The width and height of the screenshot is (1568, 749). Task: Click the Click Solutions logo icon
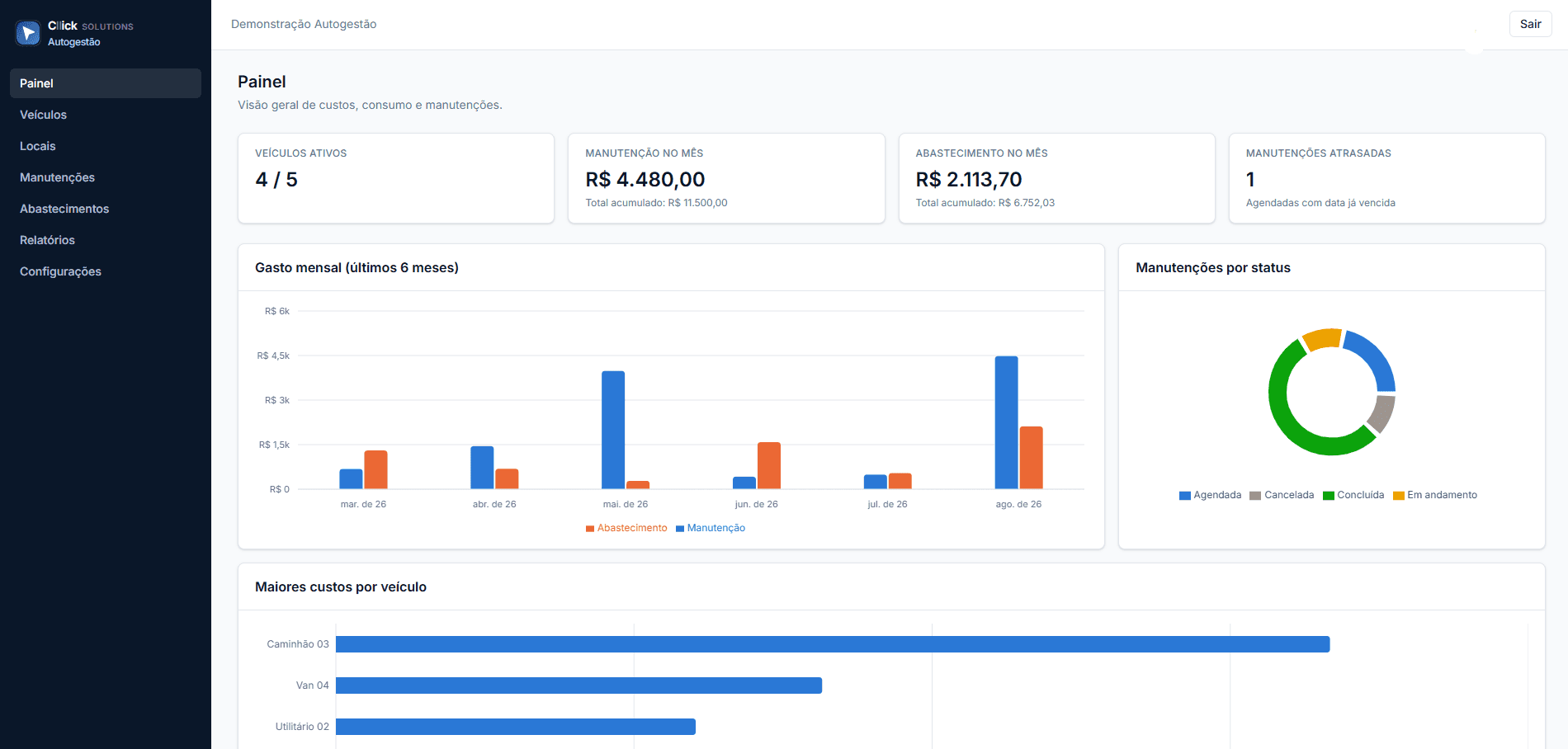tap(28, 33)
